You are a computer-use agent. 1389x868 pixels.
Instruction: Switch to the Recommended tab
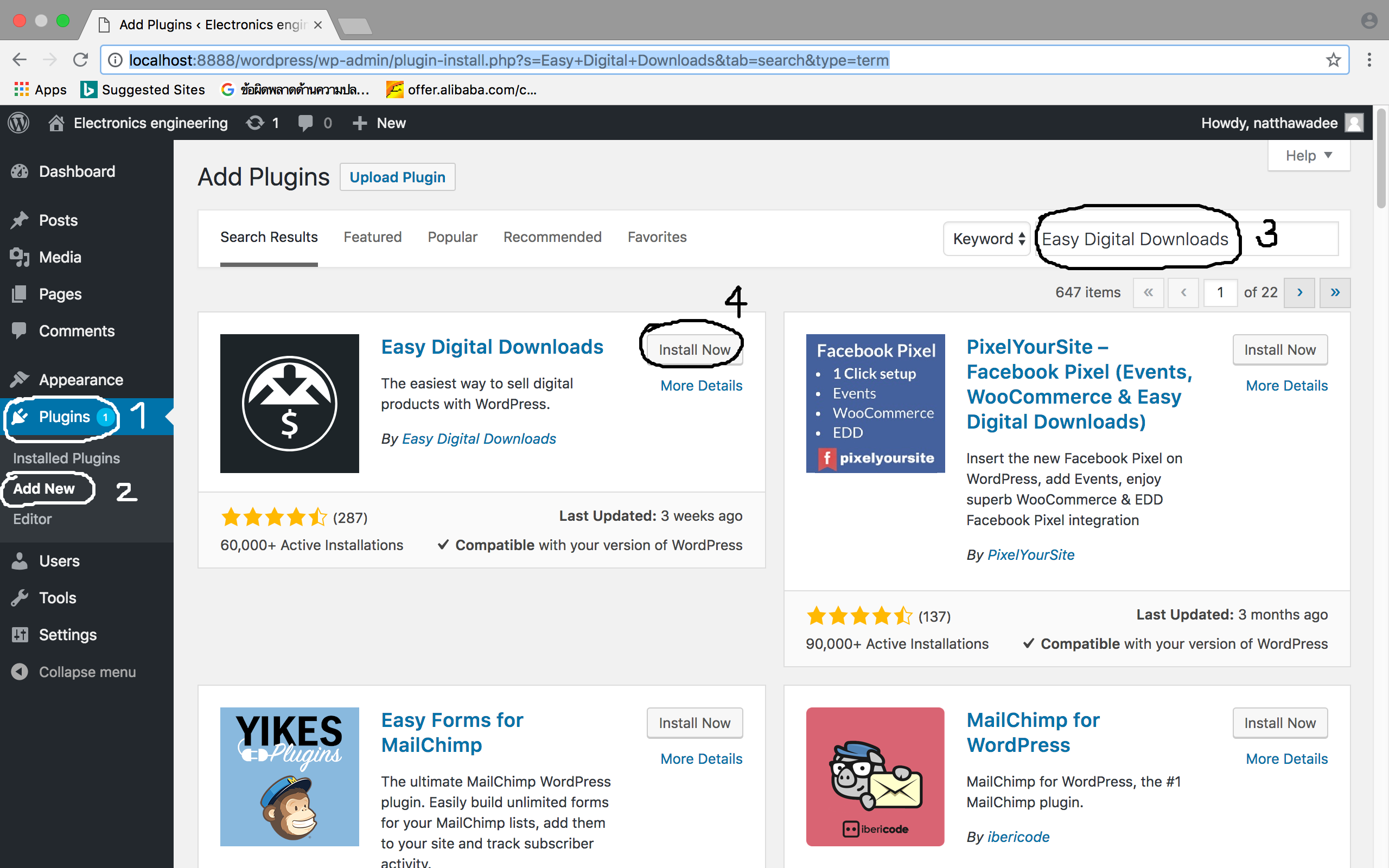(x=552, y=237)
